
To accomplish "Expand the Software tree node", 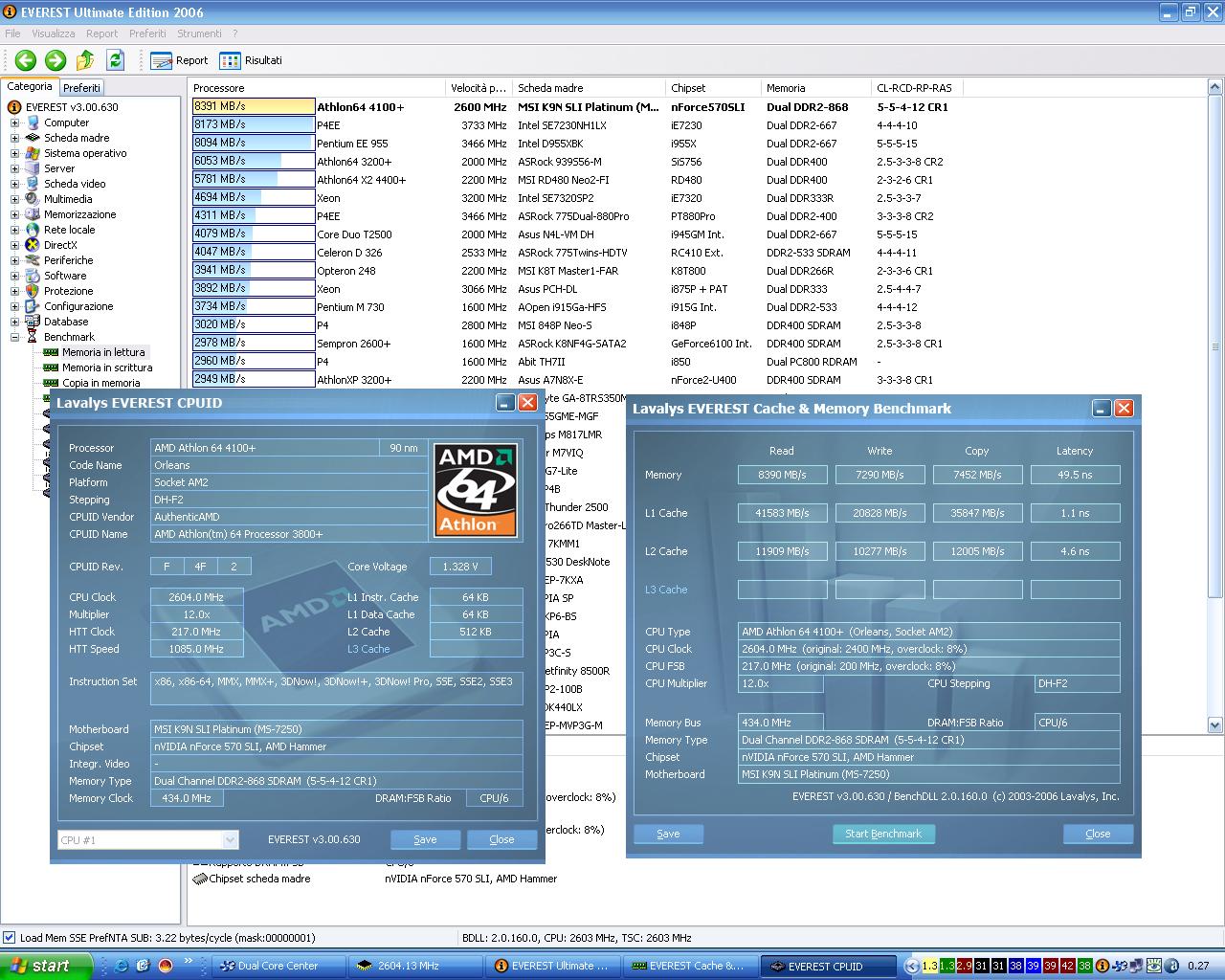I will pyautogui.click(x=14, y=276).
